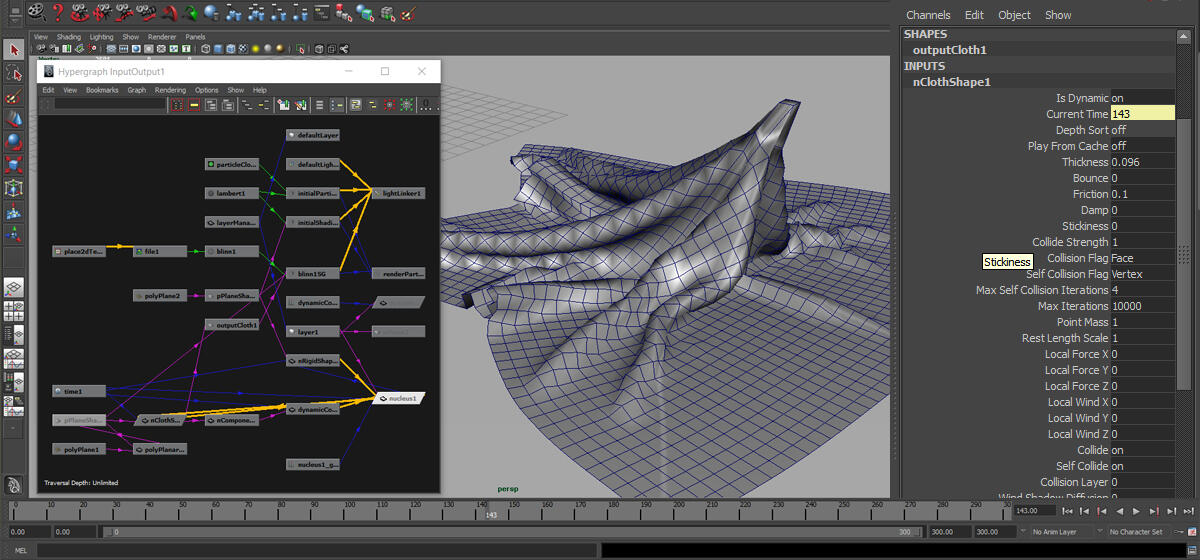Open the Object menu in Channel Box

[1014, 15]
